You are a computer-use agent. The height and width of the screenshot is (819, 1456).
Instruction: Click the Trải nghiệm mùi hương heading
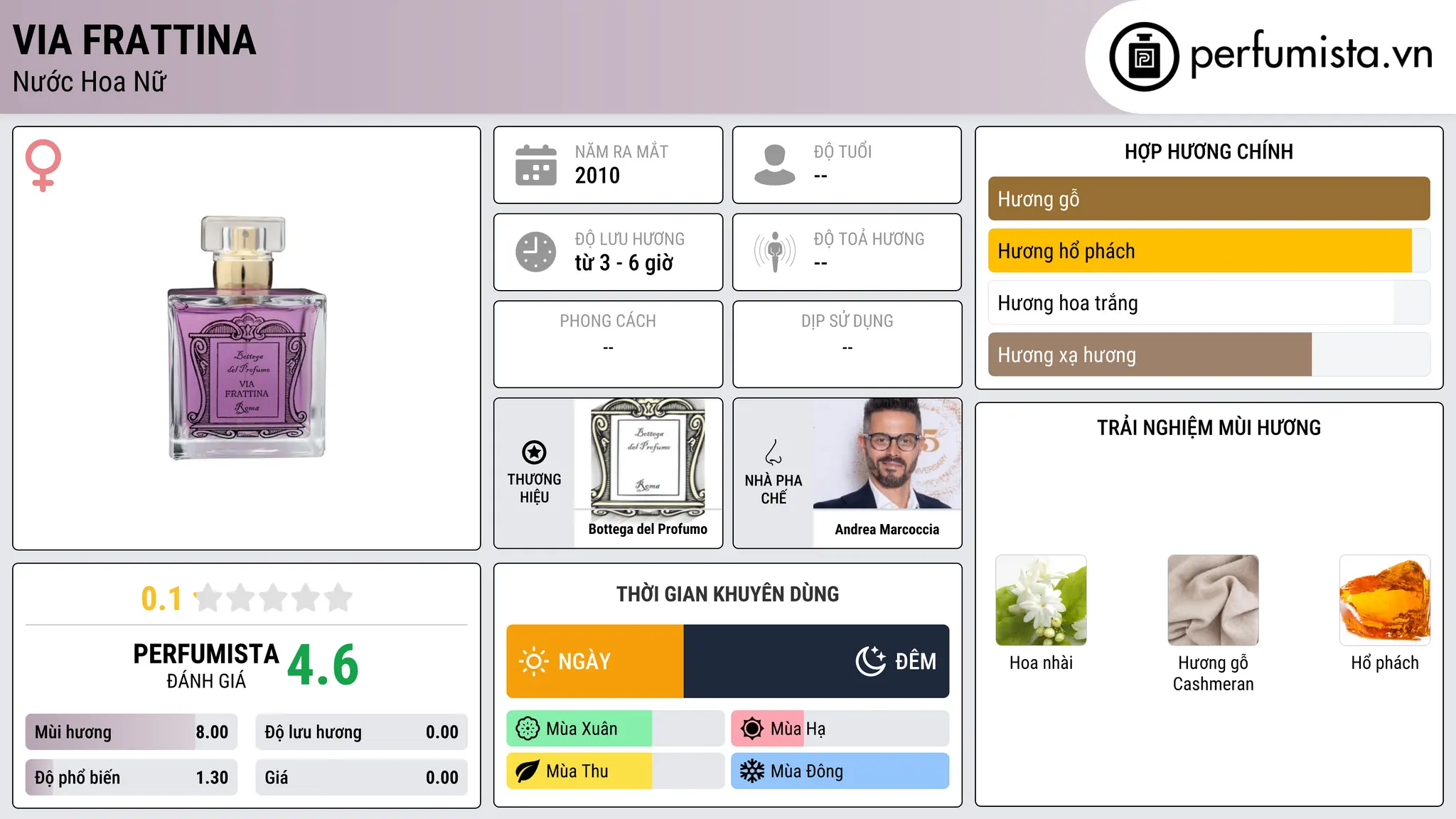(x=1209, y=428)
